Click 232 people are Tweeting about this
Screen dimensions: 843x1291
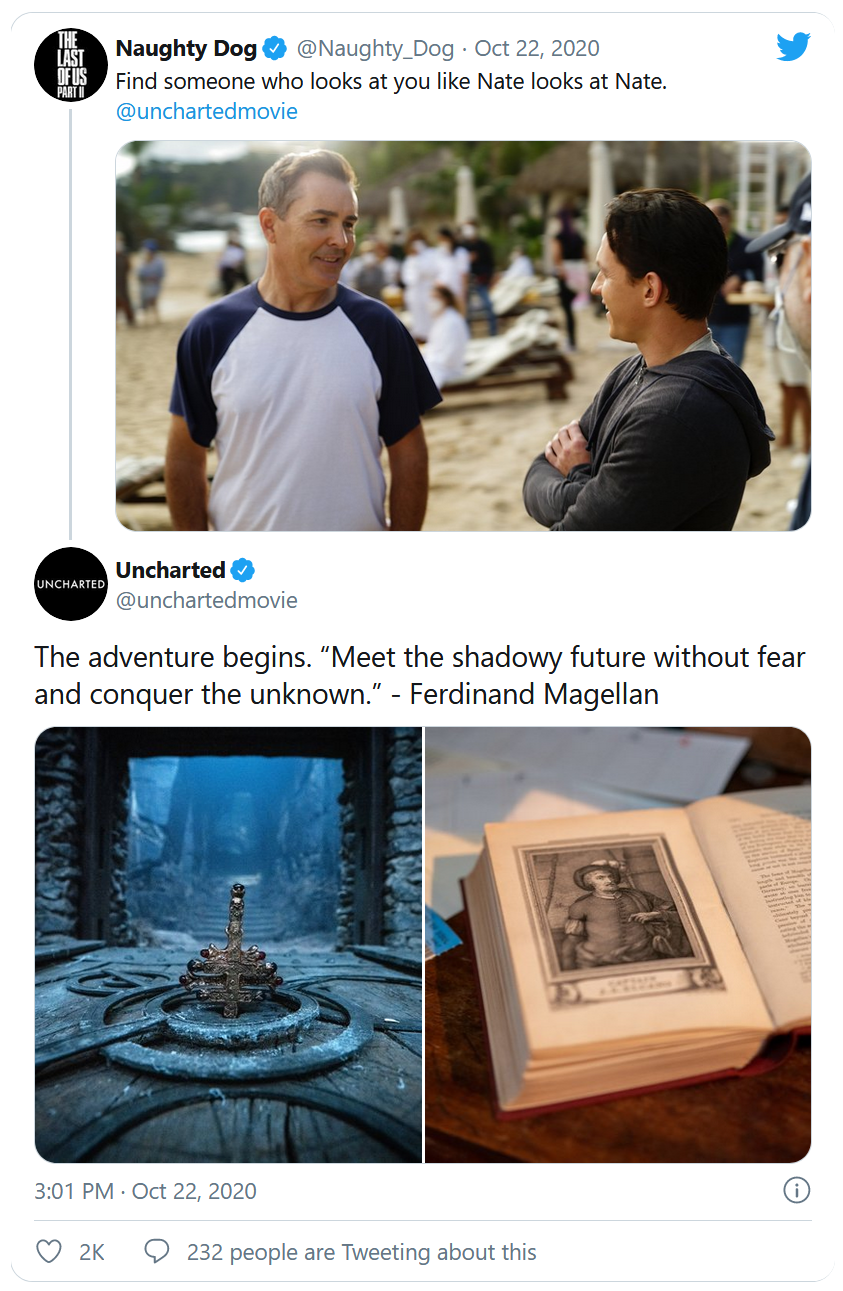(x=362, y=1252)
